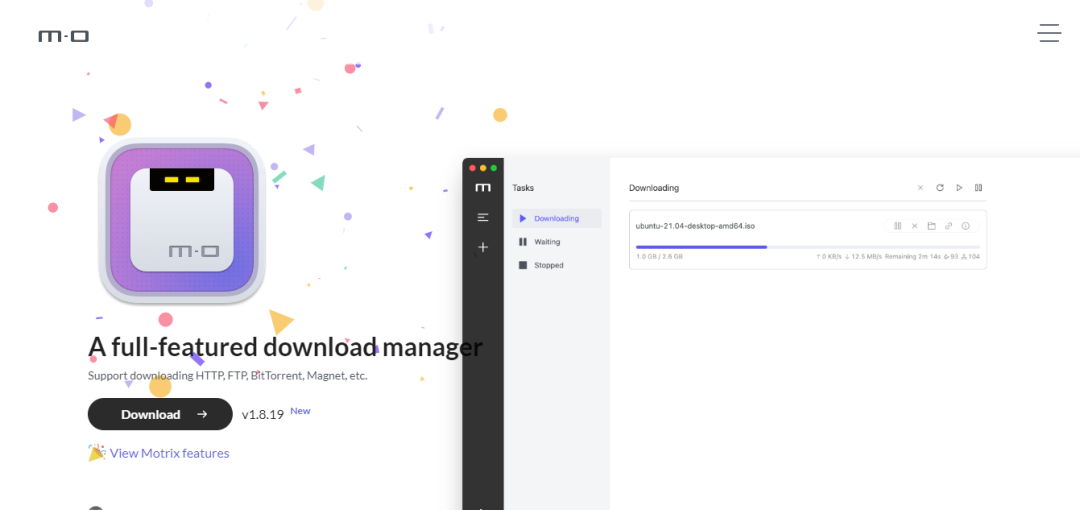Click the full-featured download manager heading
1080x510 pixels.
(x=285, y=347)
